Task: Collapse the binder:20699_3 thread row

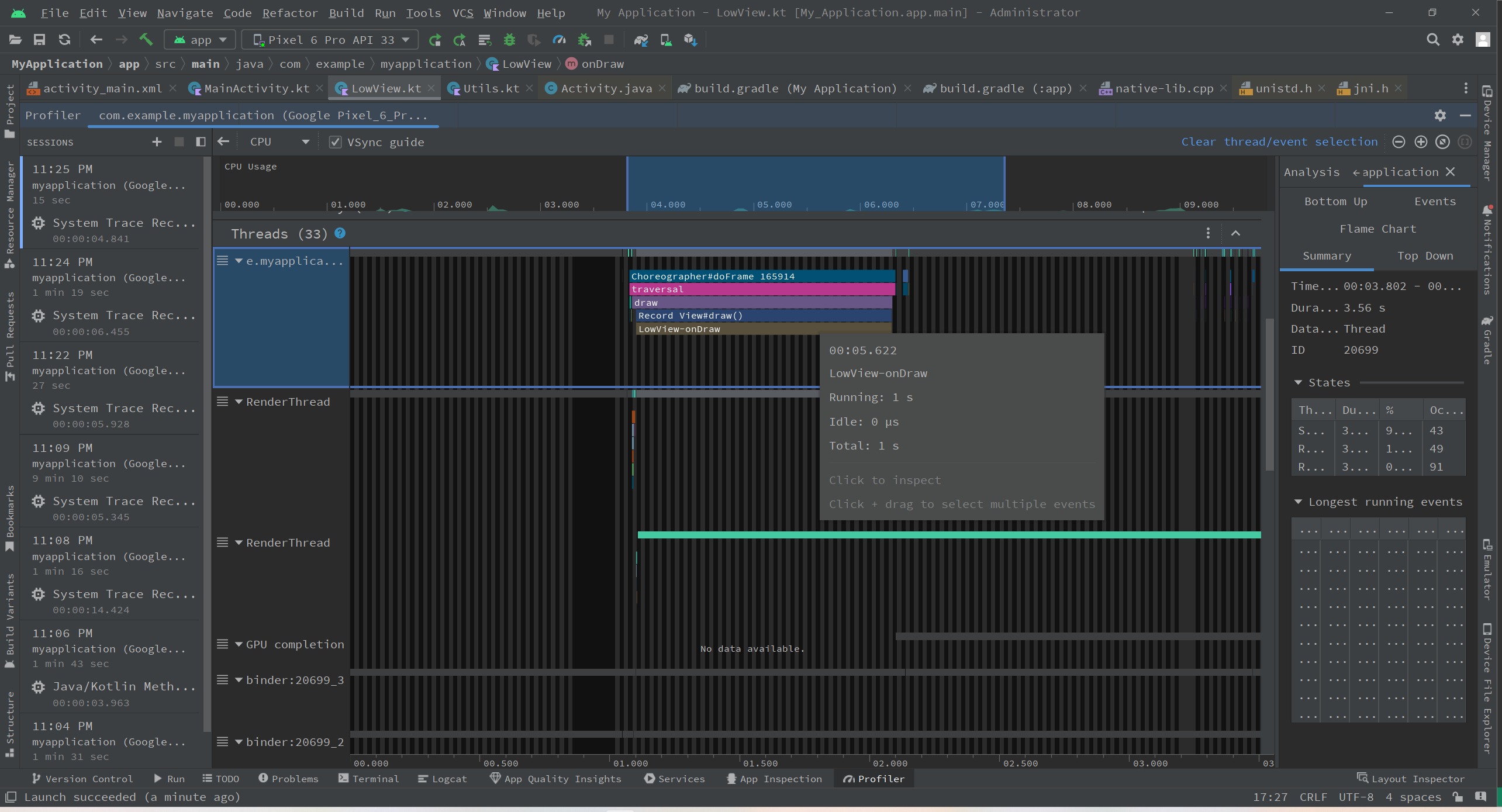Action: [x=239, y=680]
